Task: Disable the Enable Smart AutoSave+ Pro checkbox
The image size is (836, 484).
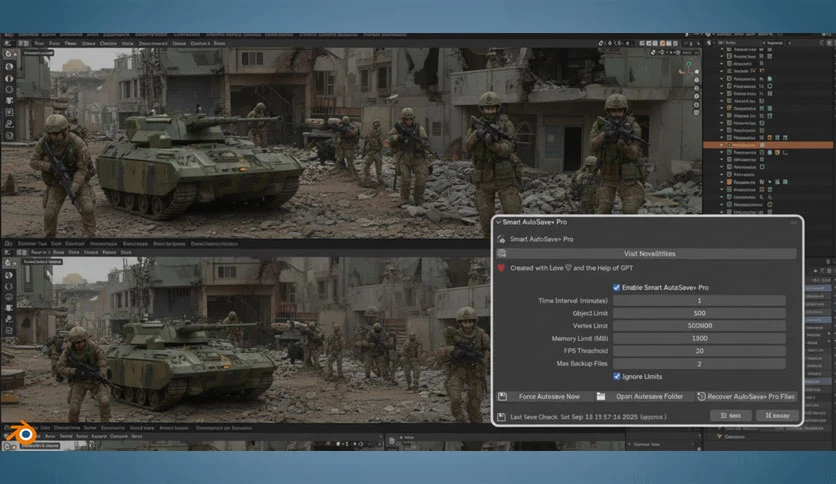Action: coord(616,287)
